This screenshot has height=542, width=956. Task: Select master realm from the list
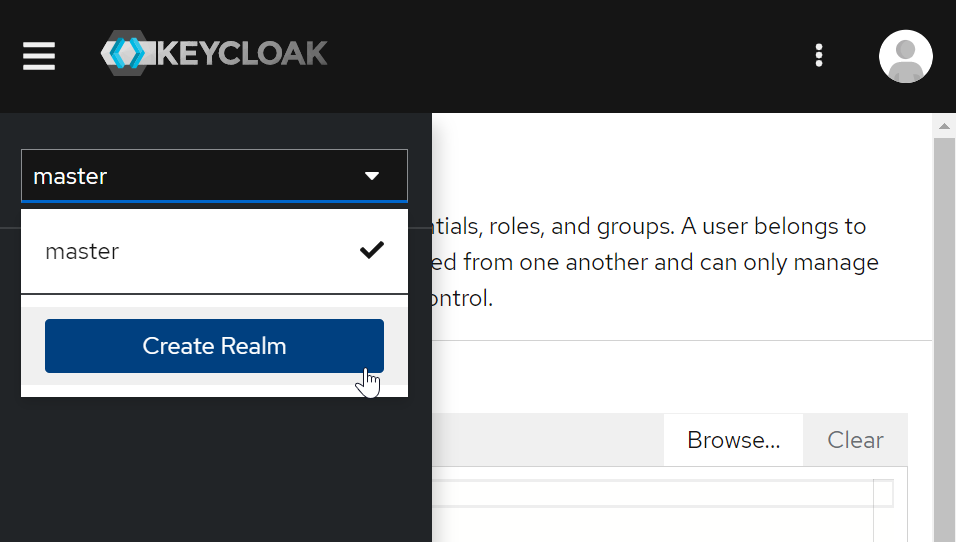pyautogui.click(x=83, y=252)
